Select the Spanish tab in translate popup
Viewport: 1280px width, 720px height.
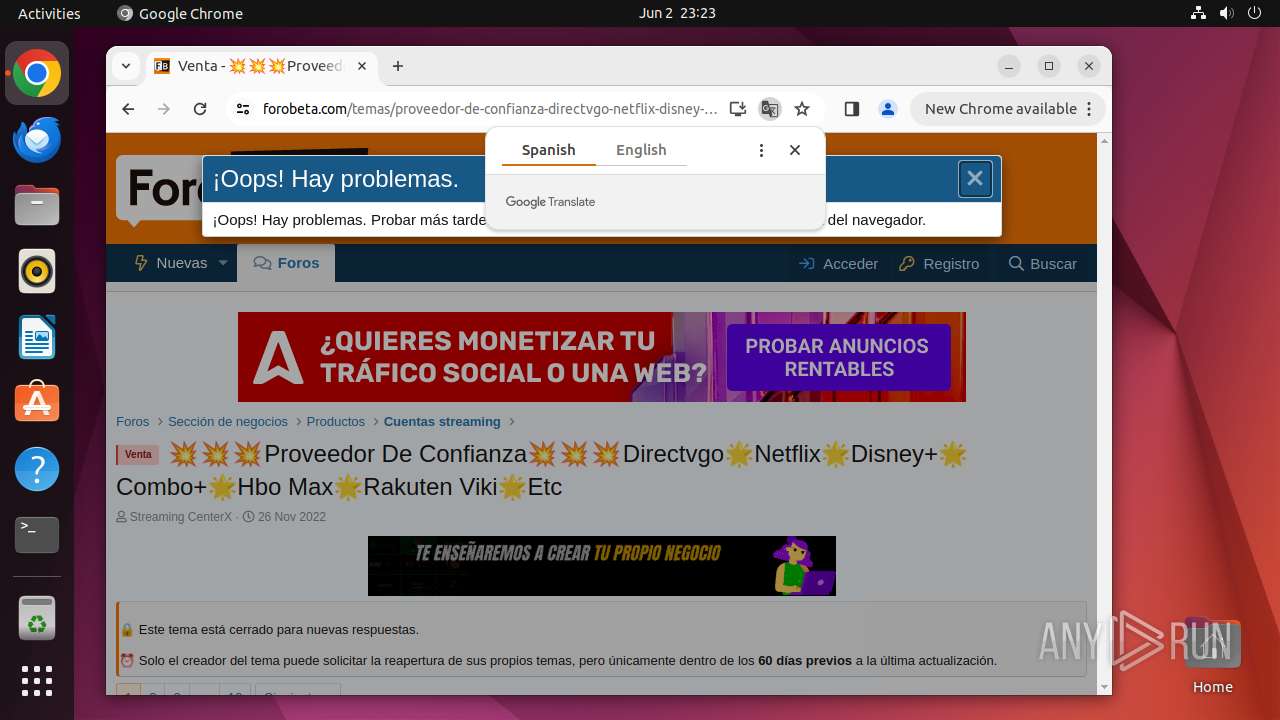pos(548,150)
